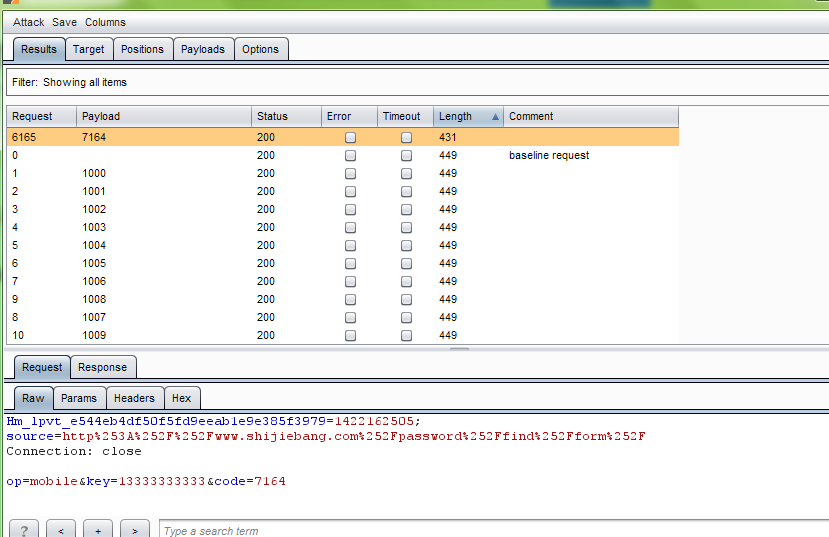Toggle Timeout checkbox for payload 1009
The width and height of the screenshot is (829, 537).
click(406, 335)
